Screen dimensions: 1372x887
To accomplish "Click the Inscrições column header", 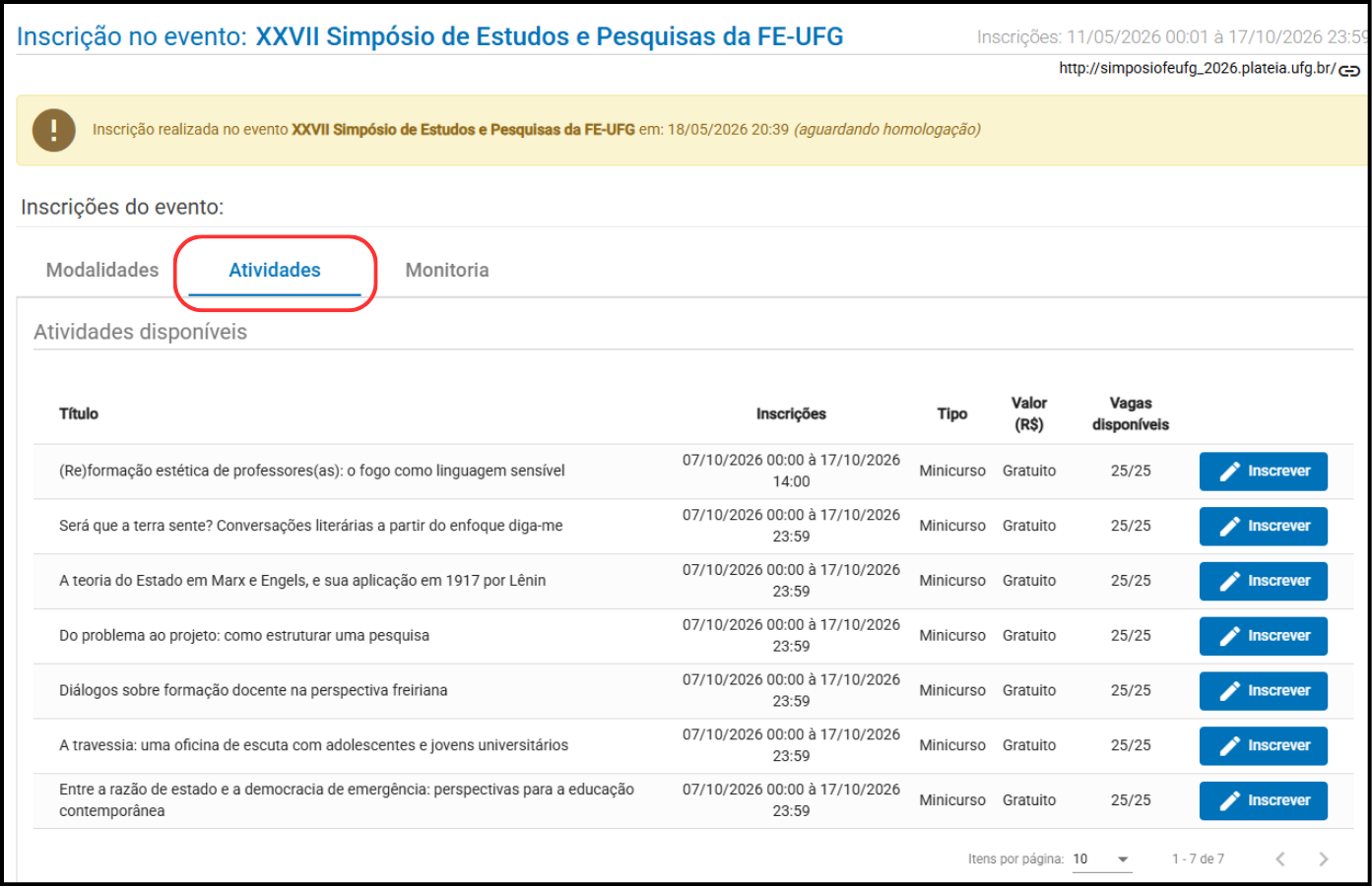I will [x=791, y=414].
